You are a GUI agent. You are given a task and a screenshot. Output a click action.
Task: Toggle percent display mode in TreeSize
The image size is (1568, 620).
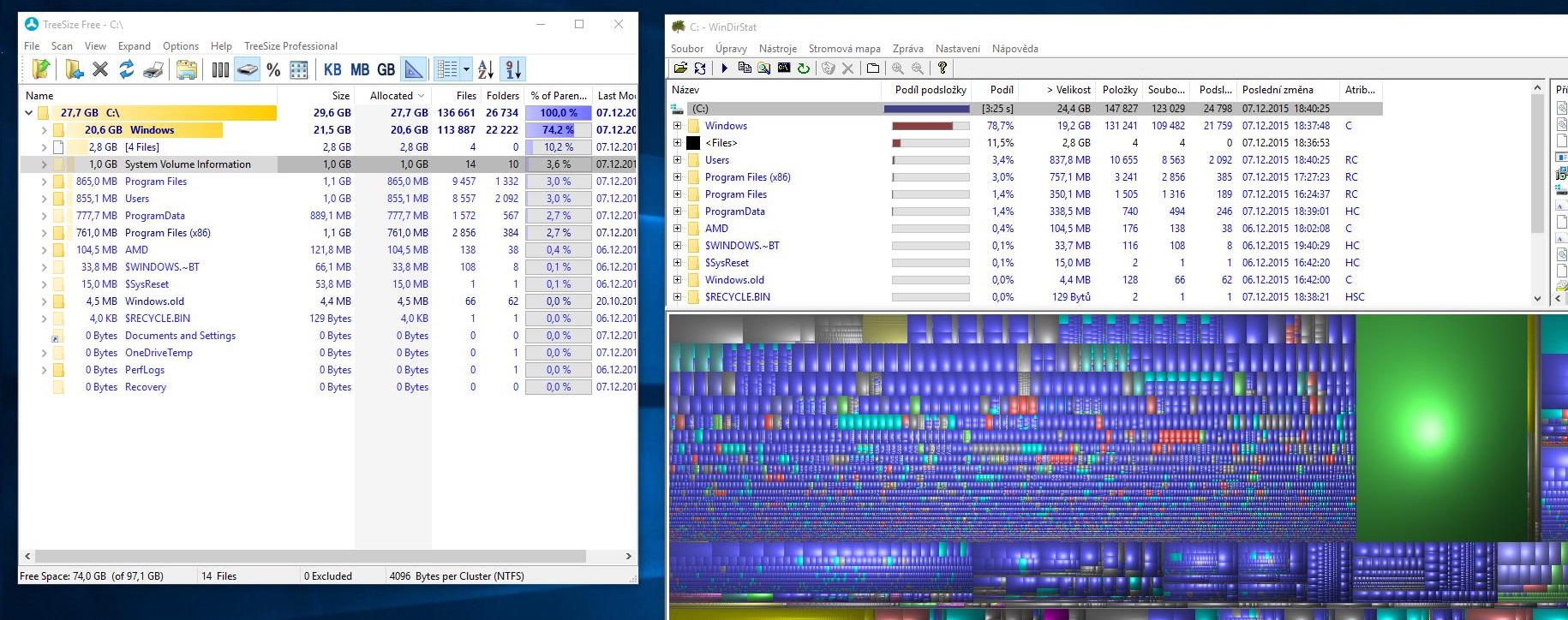(x=273, y=69)
